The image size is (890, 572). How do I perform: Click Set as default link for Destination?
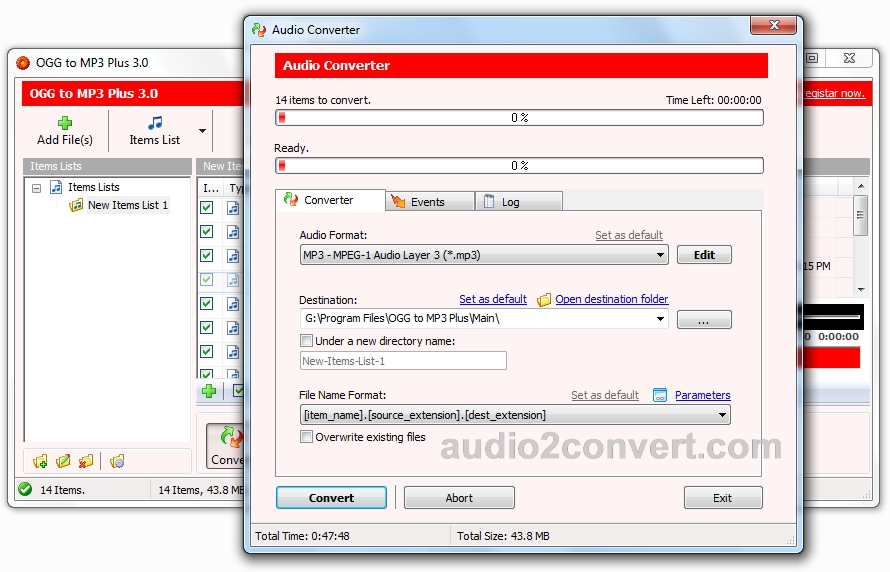[x=493, y=299]
